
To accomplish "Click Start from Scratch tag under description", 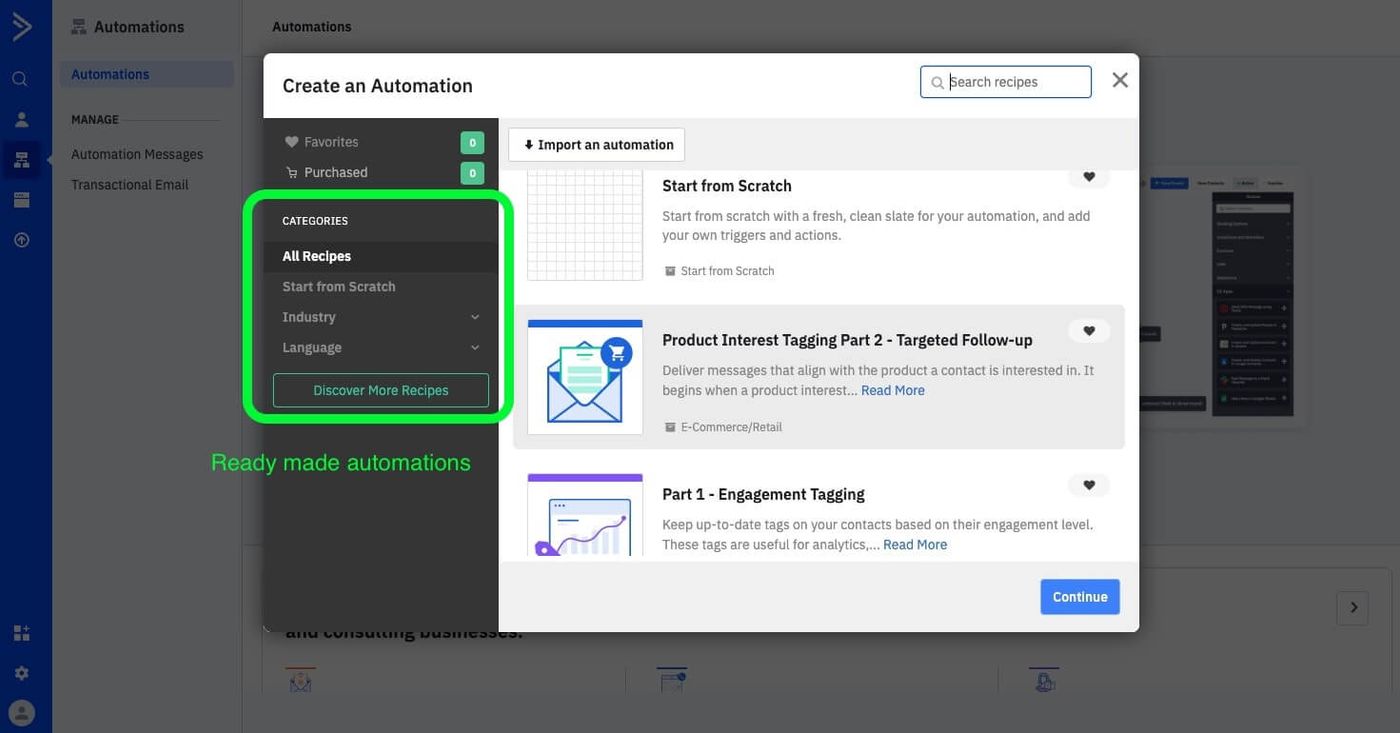I will 727,271.
